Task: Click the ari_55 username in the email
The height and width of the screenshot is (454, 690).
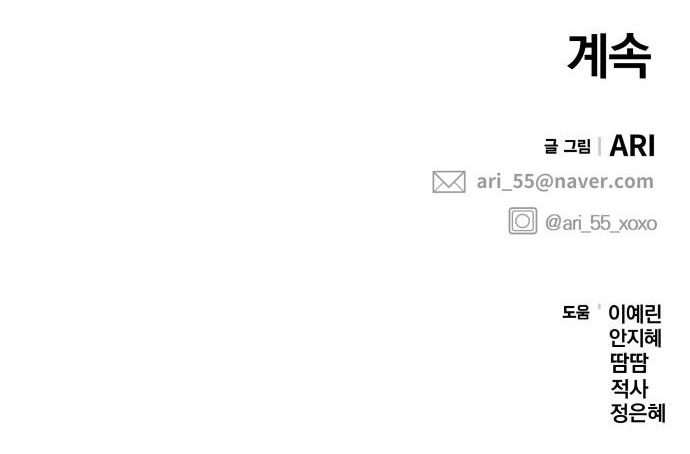Action: click(x=501, y=182)
